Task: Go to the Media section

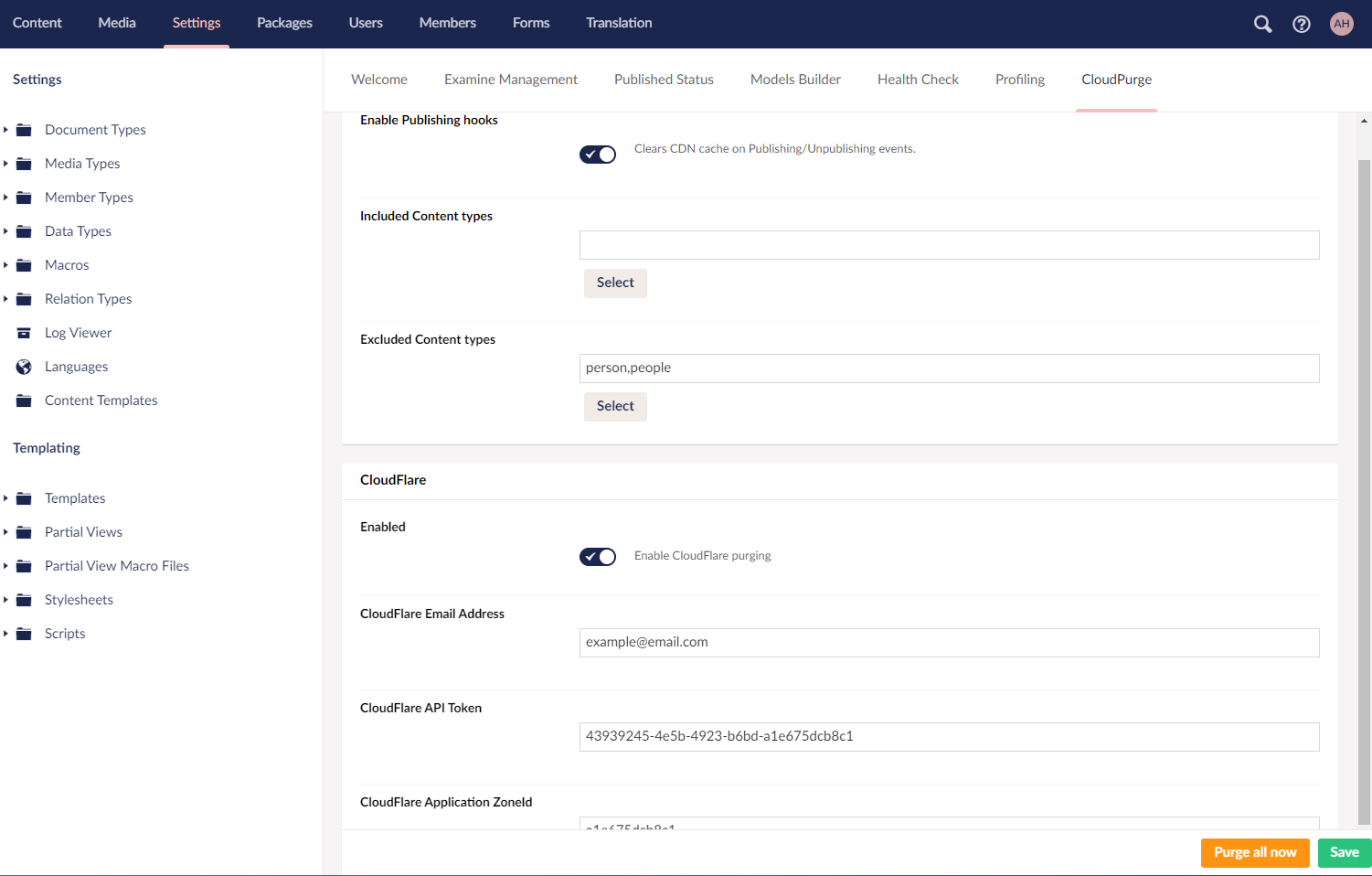Action: coord(117,23)
